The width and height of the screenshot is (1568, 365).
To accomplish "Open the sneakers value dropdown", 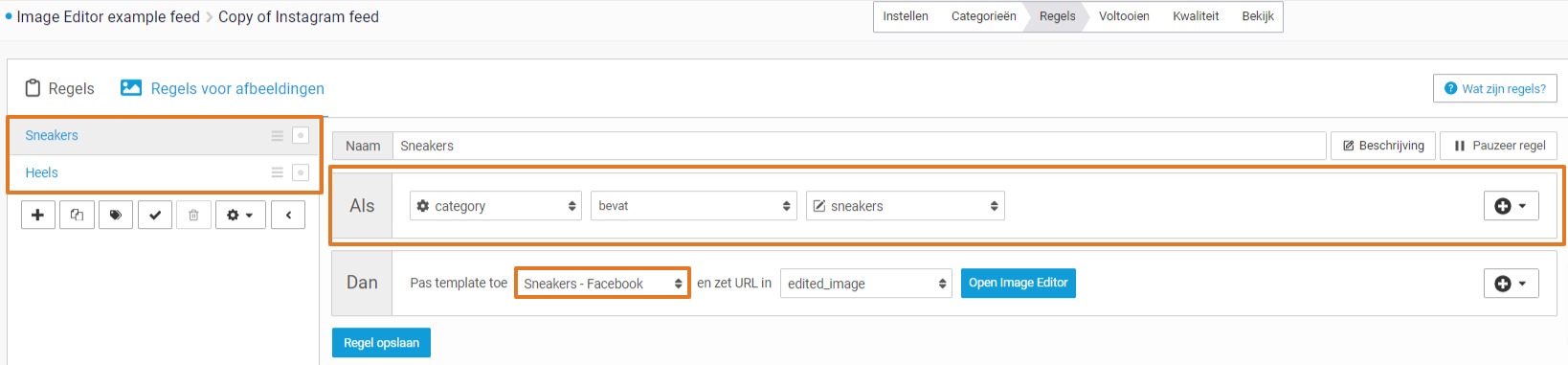I will (x=906, y=206).
